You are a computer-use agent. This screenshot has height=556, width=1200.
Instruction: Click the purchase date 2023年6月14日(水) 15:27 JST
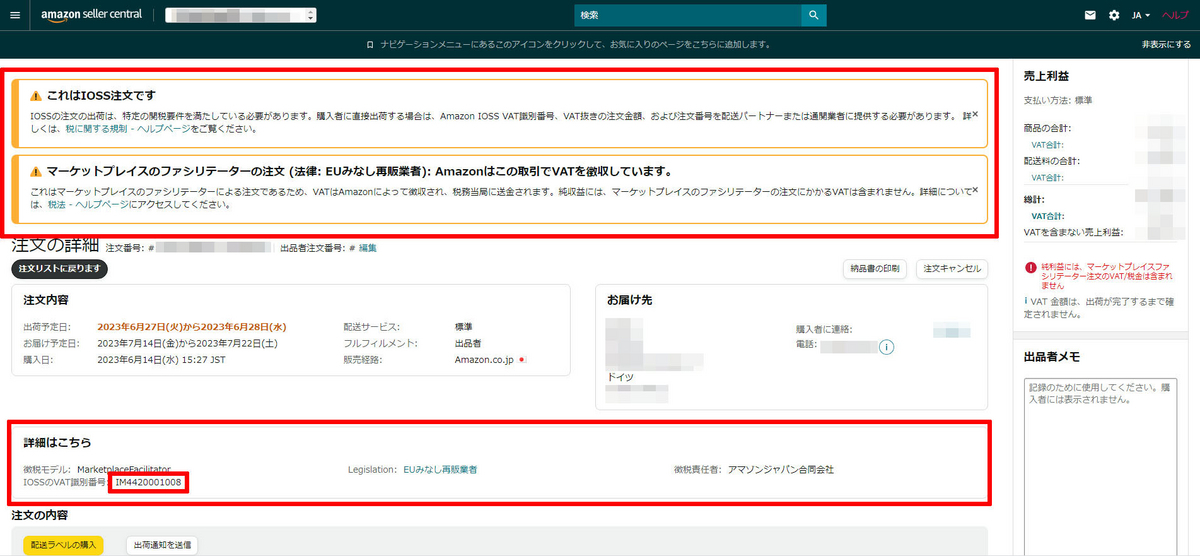click(x=163, y=359)
